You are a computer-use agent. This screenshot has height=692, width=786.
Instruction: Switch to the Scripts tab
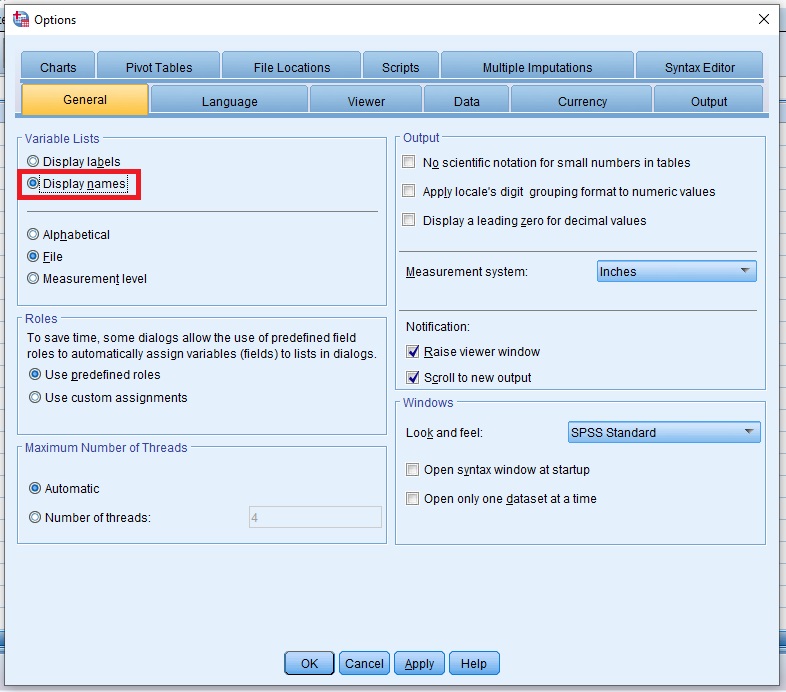coord(401,67)
